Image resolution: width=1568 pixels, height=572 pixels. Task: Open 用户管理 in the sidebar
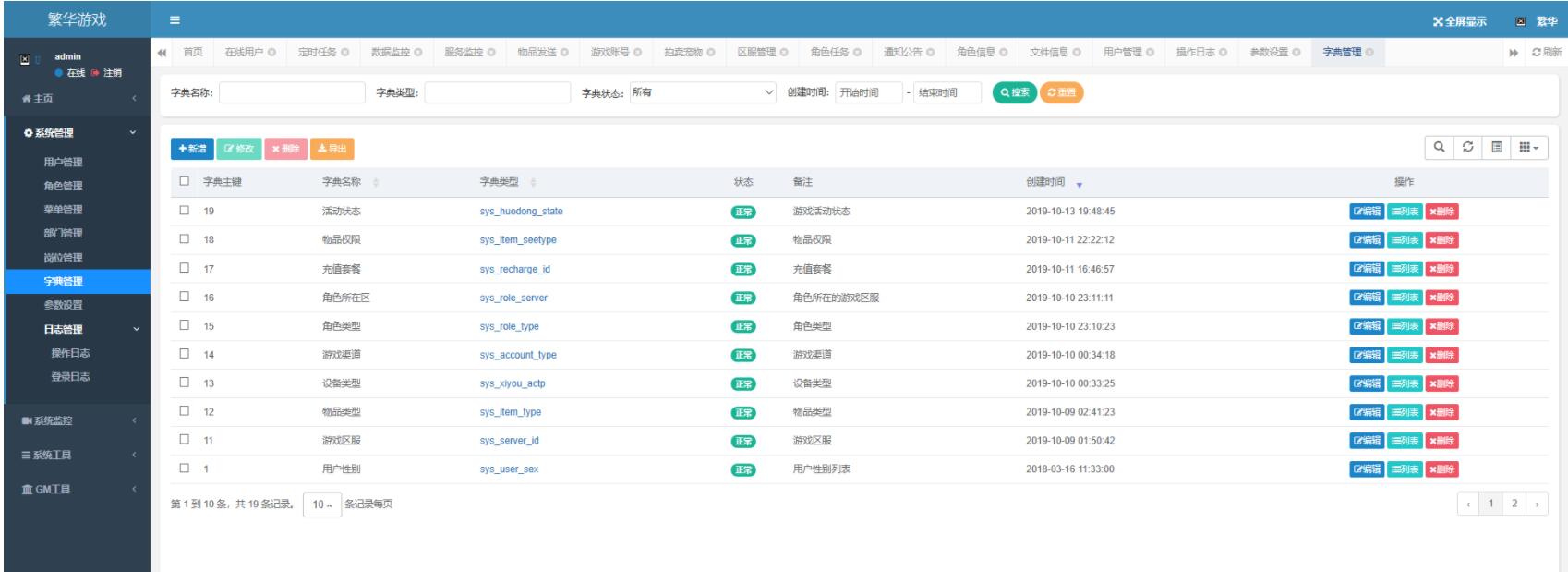[x=63, y=162]
